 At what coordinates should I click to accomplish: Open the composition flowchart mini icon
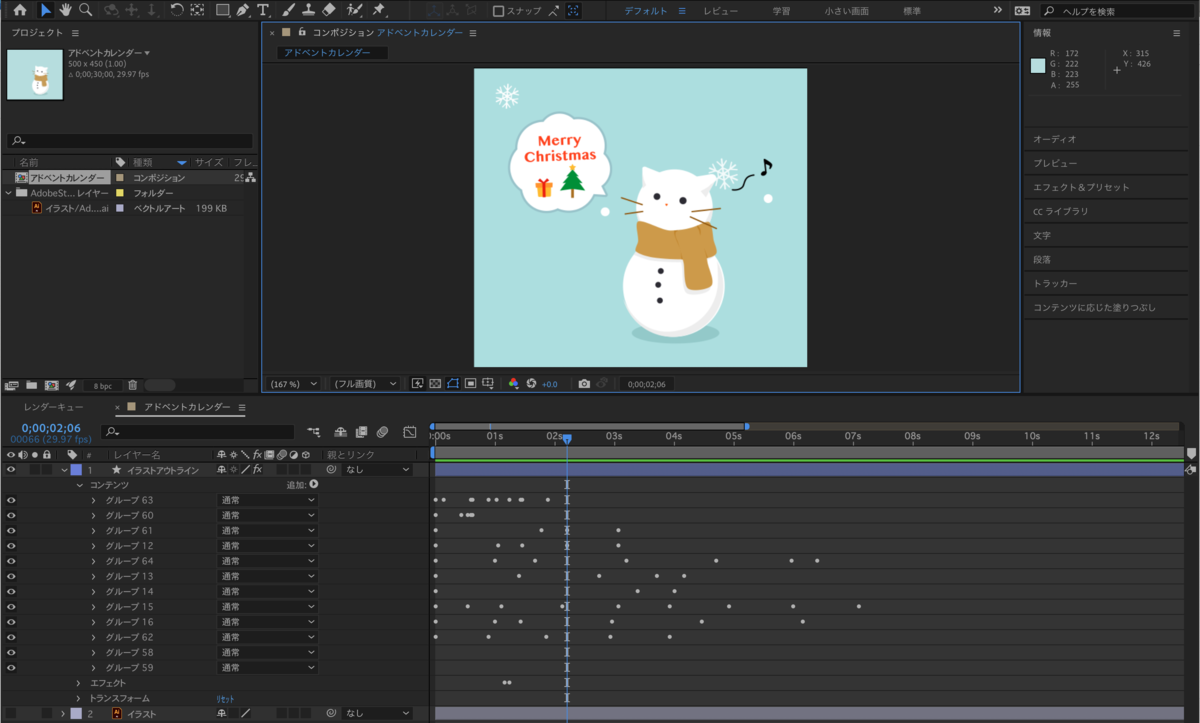[315, 432]
